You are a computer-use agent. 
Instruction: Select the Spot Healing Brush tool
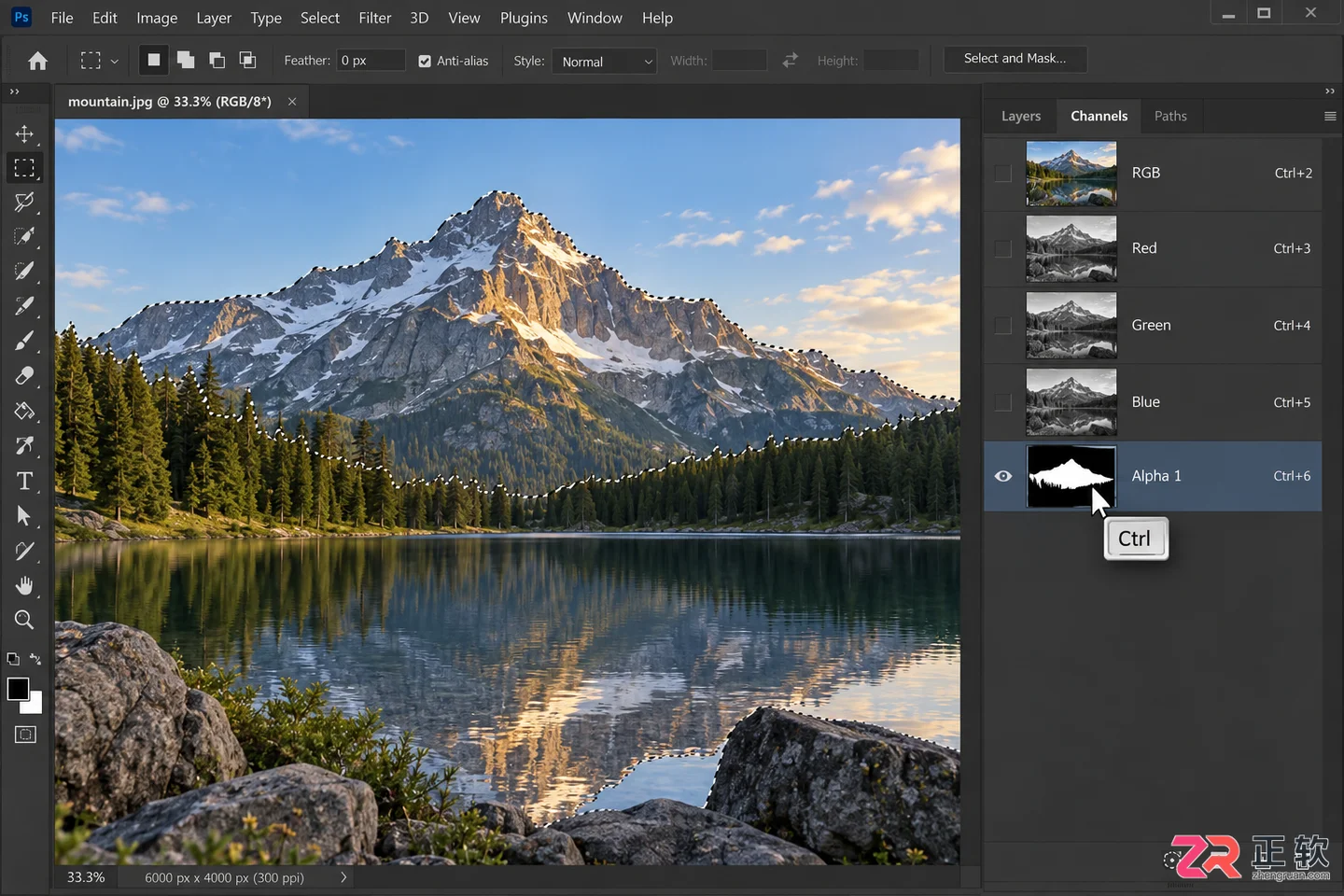click(x=24, y=305)
